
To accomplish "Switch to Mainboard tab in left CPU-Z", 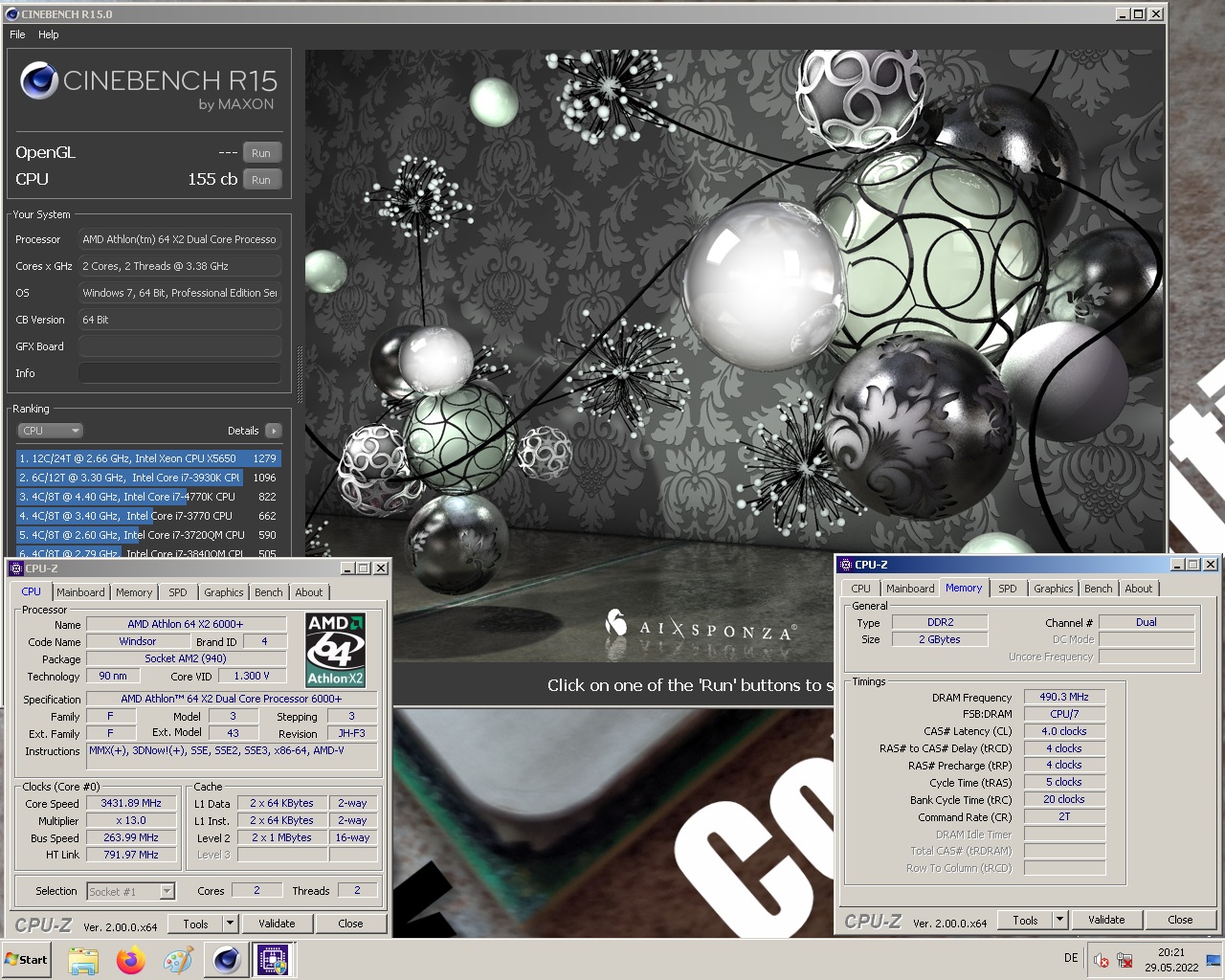I will click(x=80, y=592).
